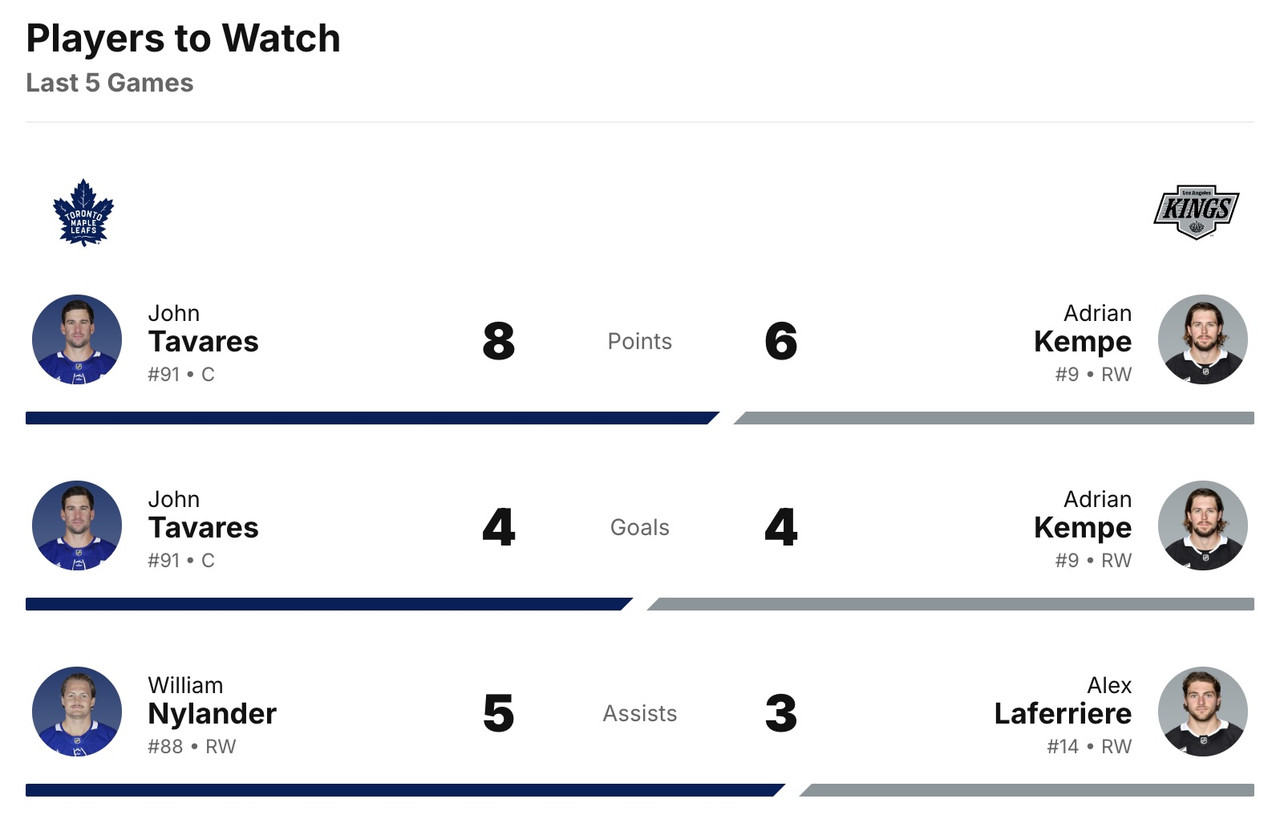
Task: Click the navy Points comparison bar
Action: pos(370,418)
